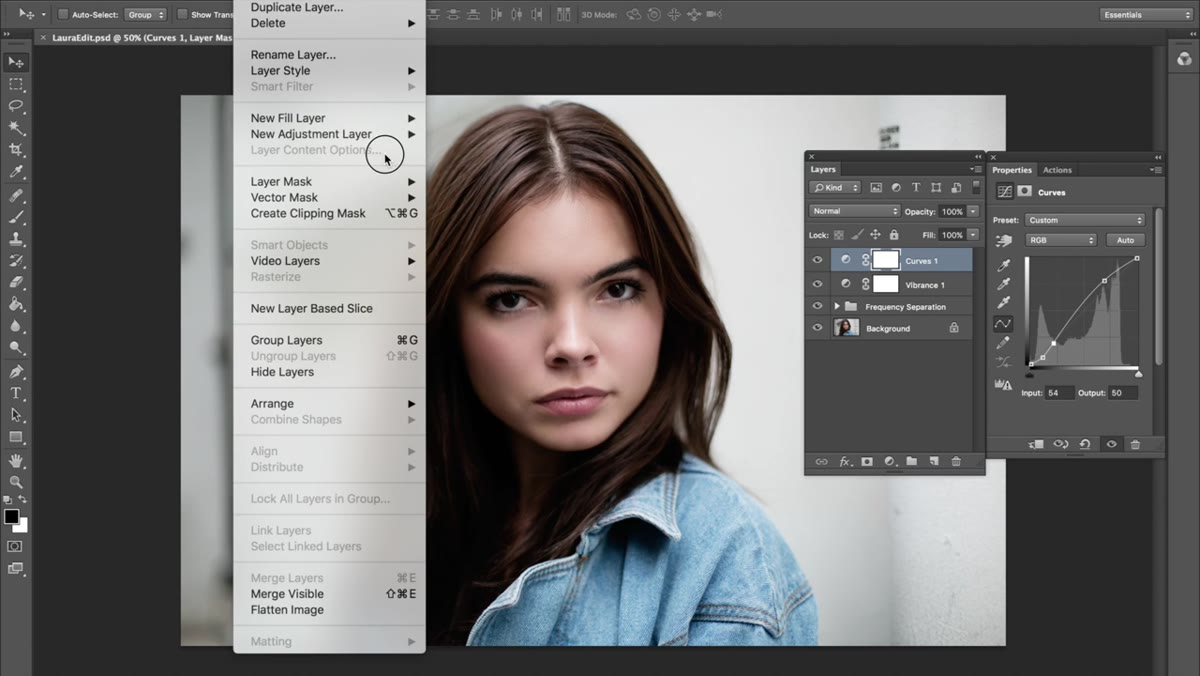
Task: Click the Link Layers icon in Layers panel
Action: pyautogui.click(x=821, y=462)
